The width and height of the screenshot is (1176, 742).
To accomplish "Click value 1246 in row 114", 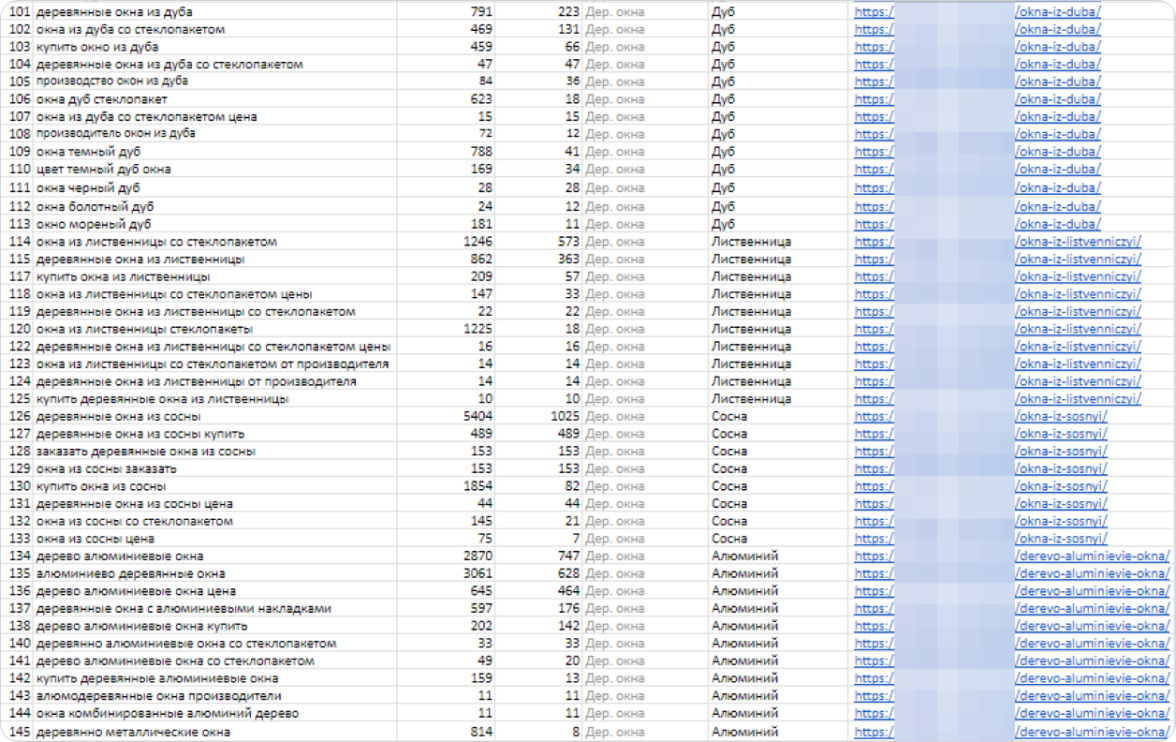I will tap(478, 242).
